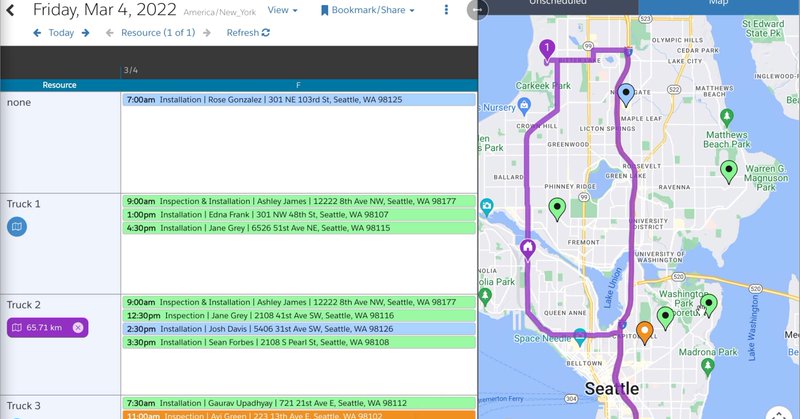Screen dimensions: 800x419
Task: Select the Truck 2 resource label
Action: point(23,305)
